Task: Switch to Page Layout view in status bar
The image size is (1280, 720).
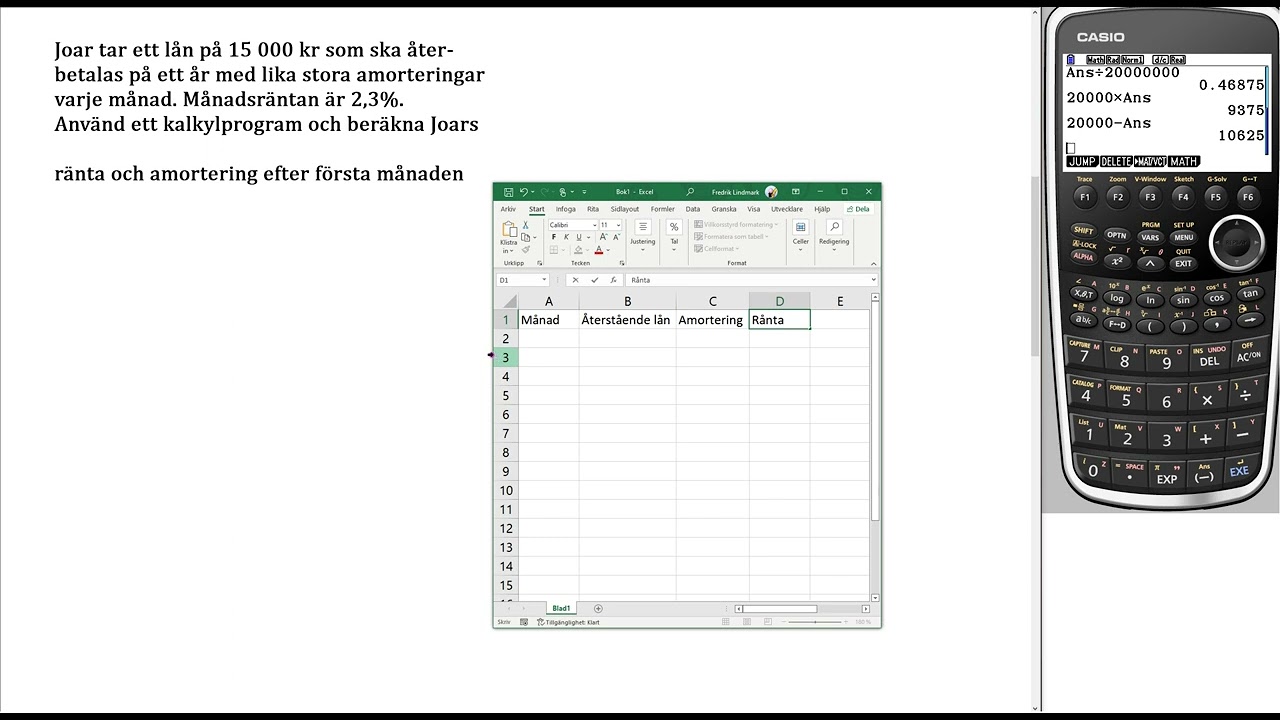Action: 747,622
